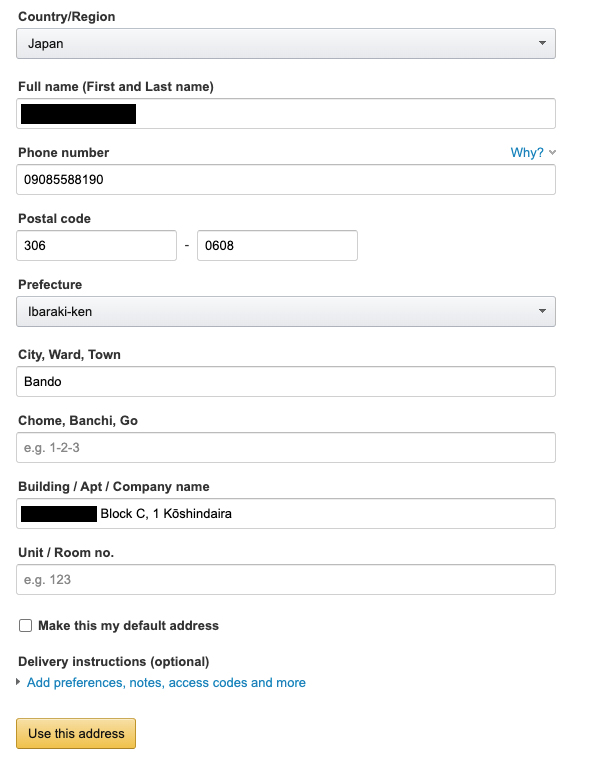
Task: Expand the chevron beside Why?
Action: (552, 153)
